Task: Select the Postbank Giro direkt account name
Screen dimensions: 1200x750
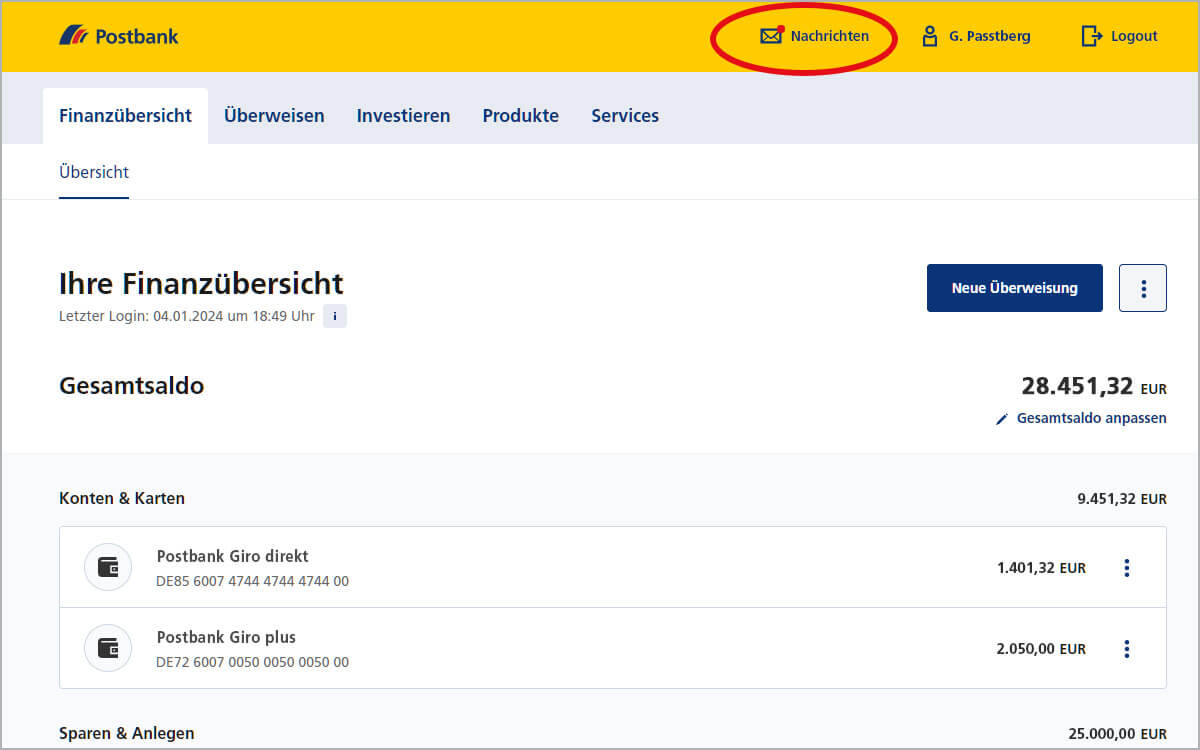Action: 233,556
